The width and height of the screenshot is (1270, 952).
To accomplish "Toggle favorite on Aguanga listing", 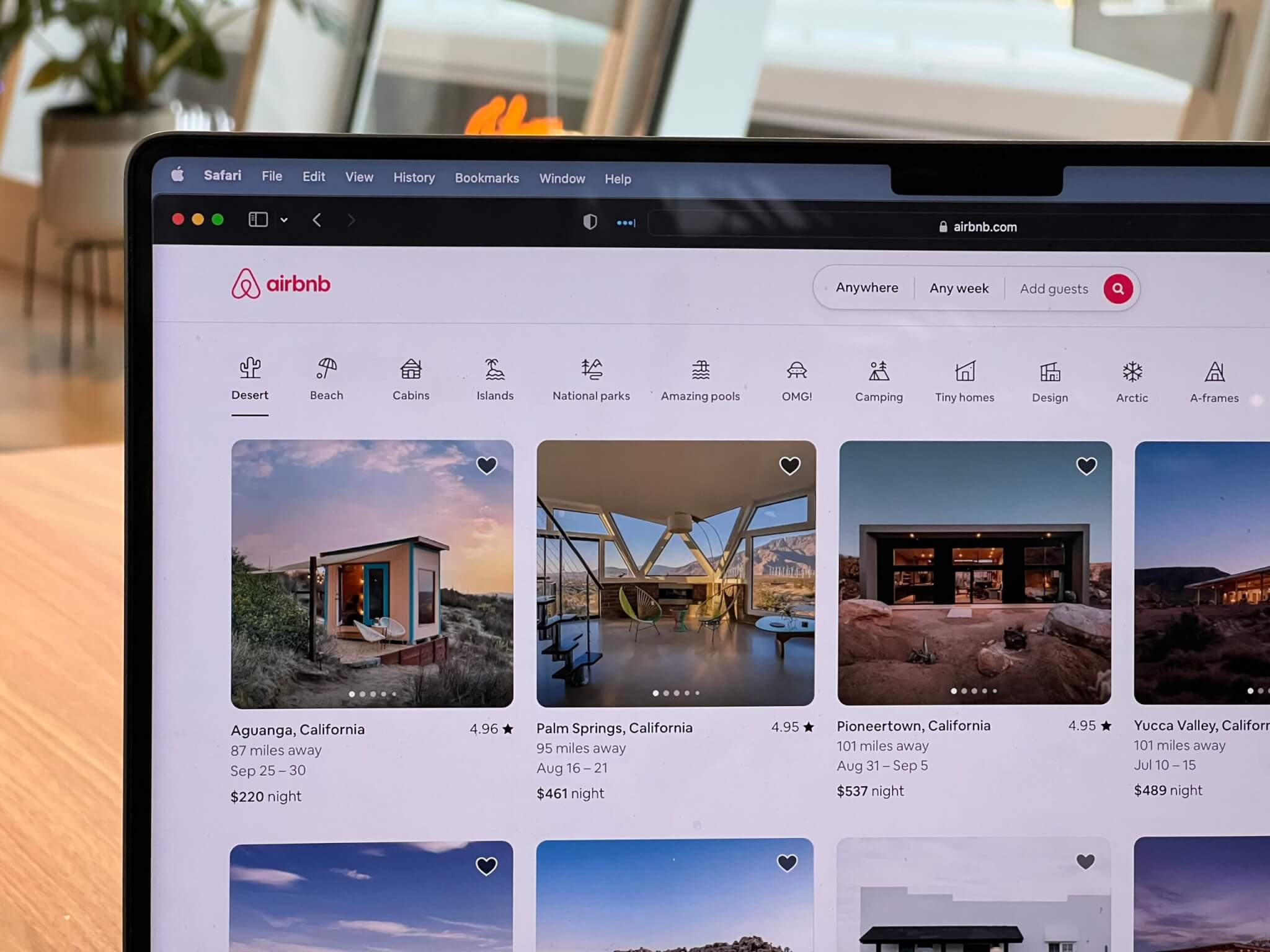I will point(487,464).
